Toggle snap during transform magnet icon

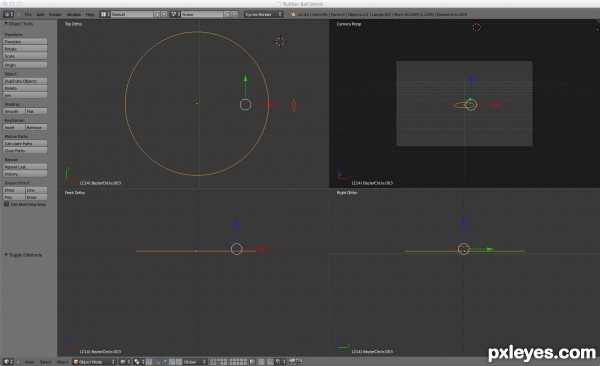coord(270,362)
